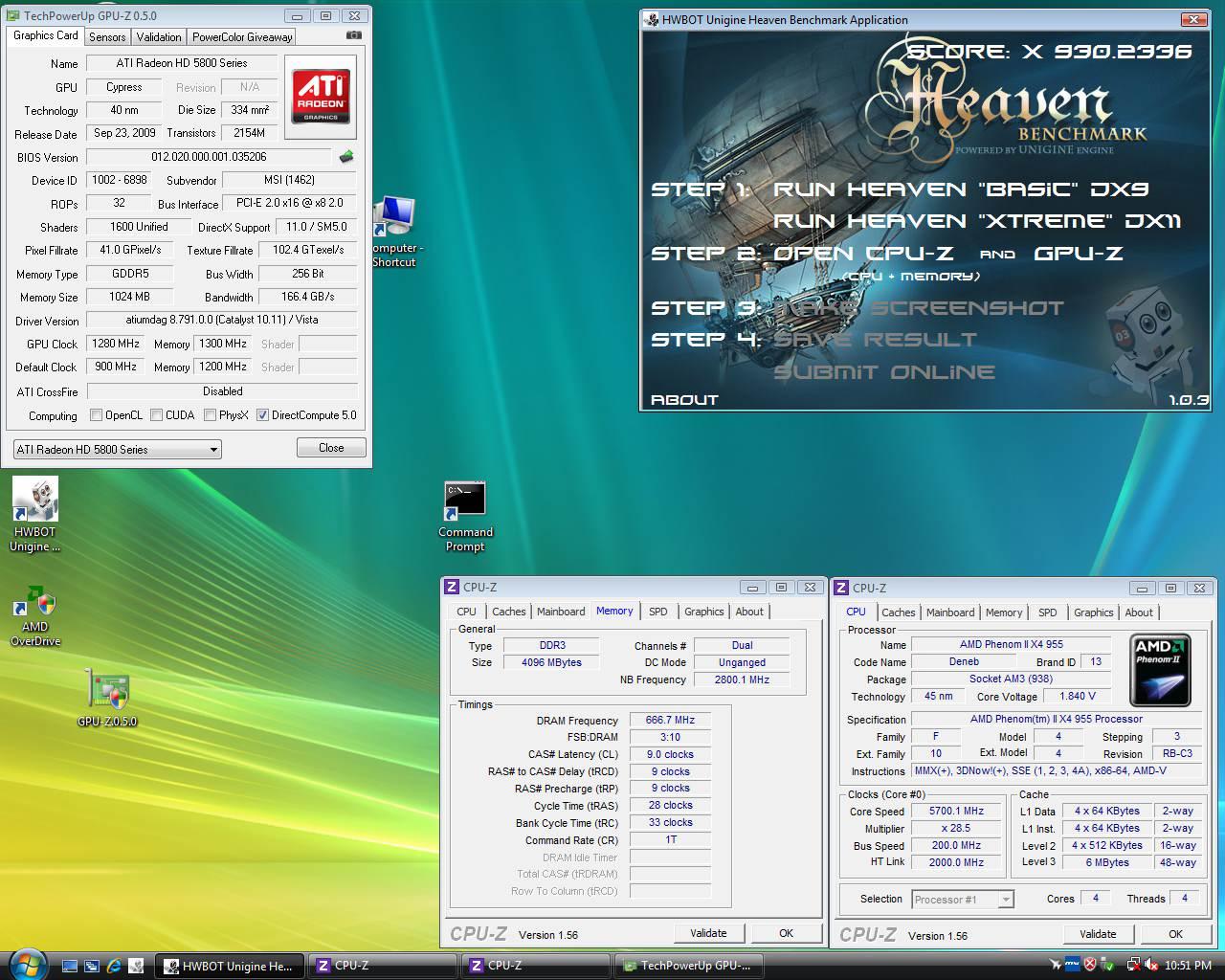Toggle the OpenCL checkbox
The width and height of the screenshot is (1225, 980).
pyautogui.click(x=96, y=415)
